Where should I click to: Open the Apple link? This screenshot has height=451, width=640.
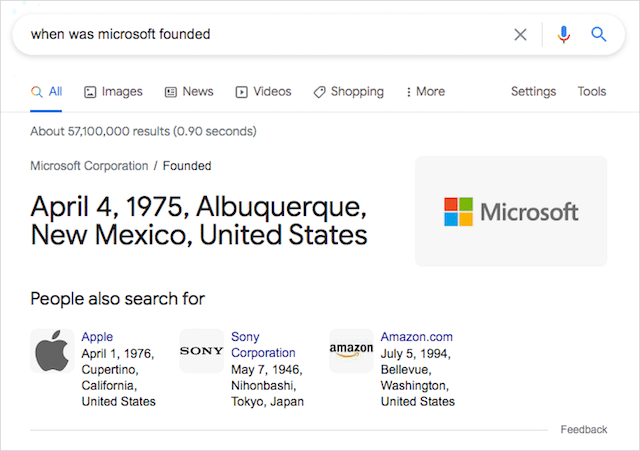[97, 337]
